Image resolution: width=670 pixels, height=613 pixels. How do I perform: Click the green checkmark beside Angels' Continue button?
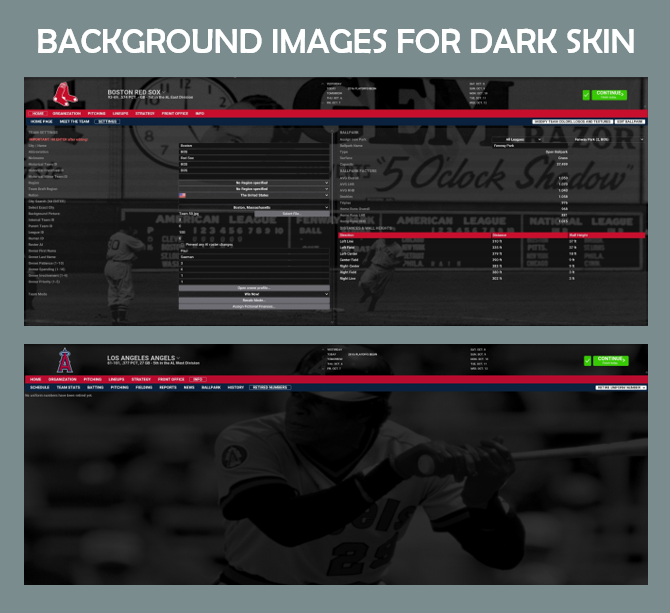point(587,361)
